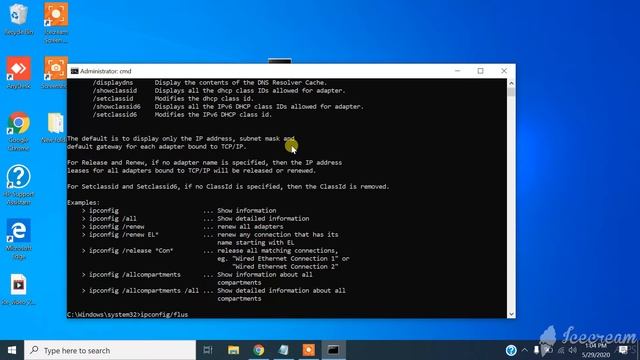Open File Explorer from the taskbar
The width and height of the screenshot is (640, 360).
pos(233,350)
